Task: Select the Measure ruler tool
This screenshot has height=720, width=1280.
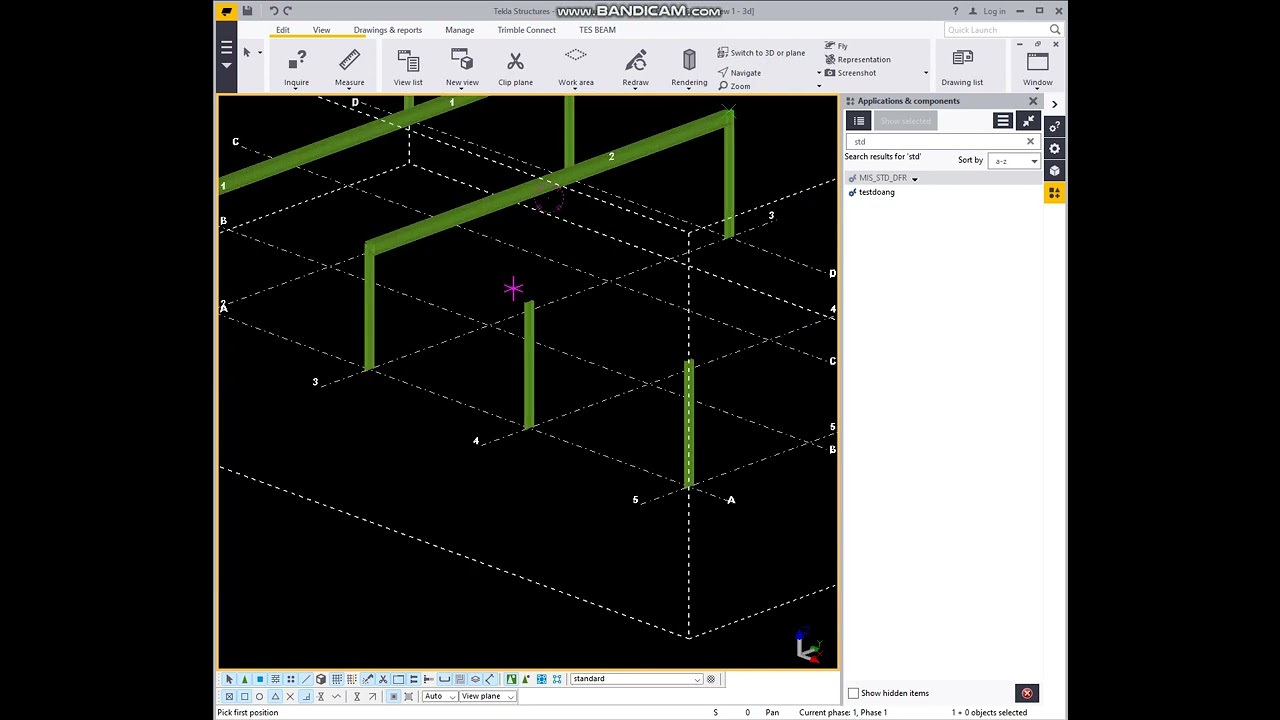Action: (x=349, y=67)
